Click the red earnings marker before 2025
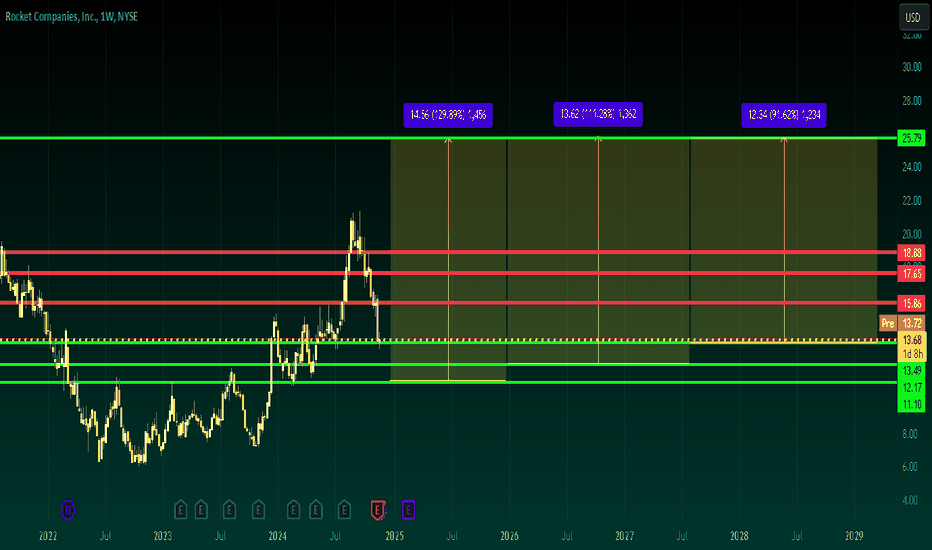The image size is (932, 550). (x=378, y=510)
